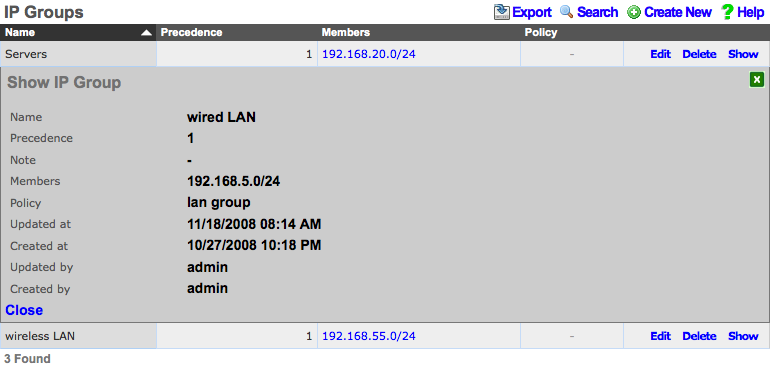Image resolution: width=770 pixels, height=367 pixels.
Task: Toggle Name column sort arrow
Action: pos(146,33)
